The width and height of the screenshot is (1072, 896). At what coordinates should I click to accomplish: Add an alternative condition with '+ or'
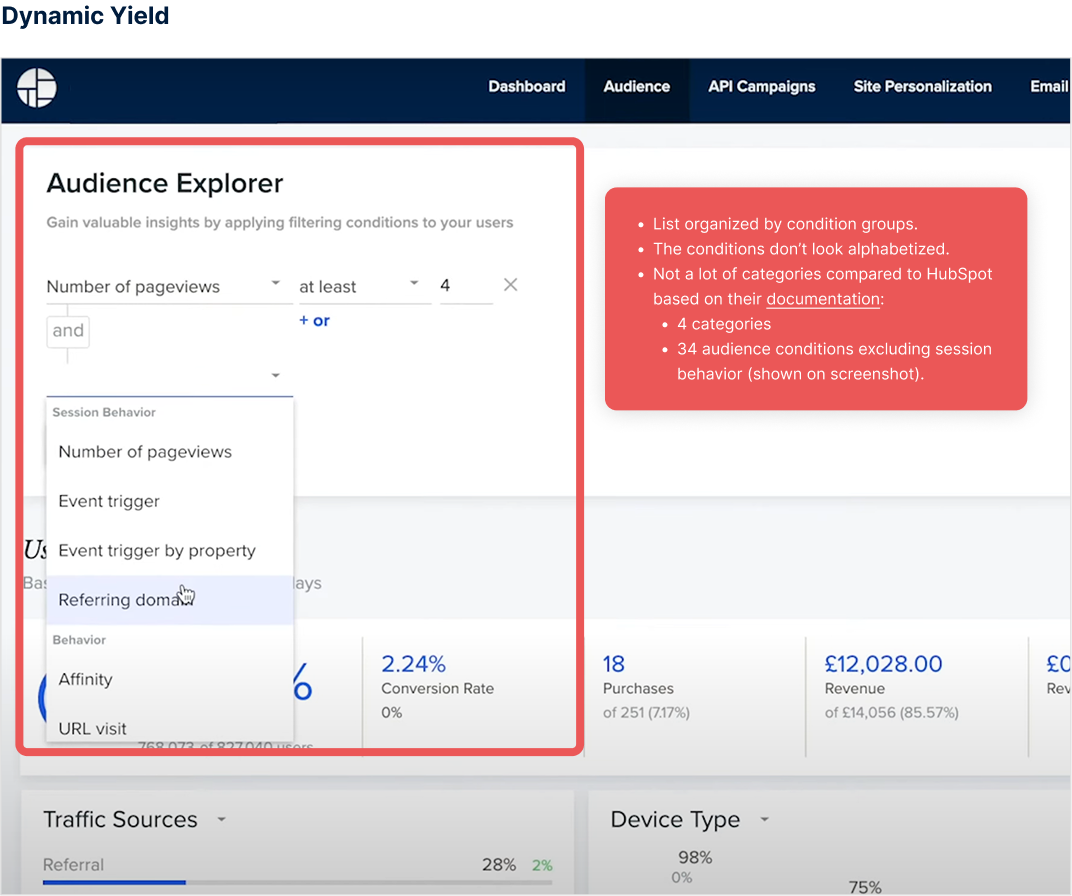(314, 321)
